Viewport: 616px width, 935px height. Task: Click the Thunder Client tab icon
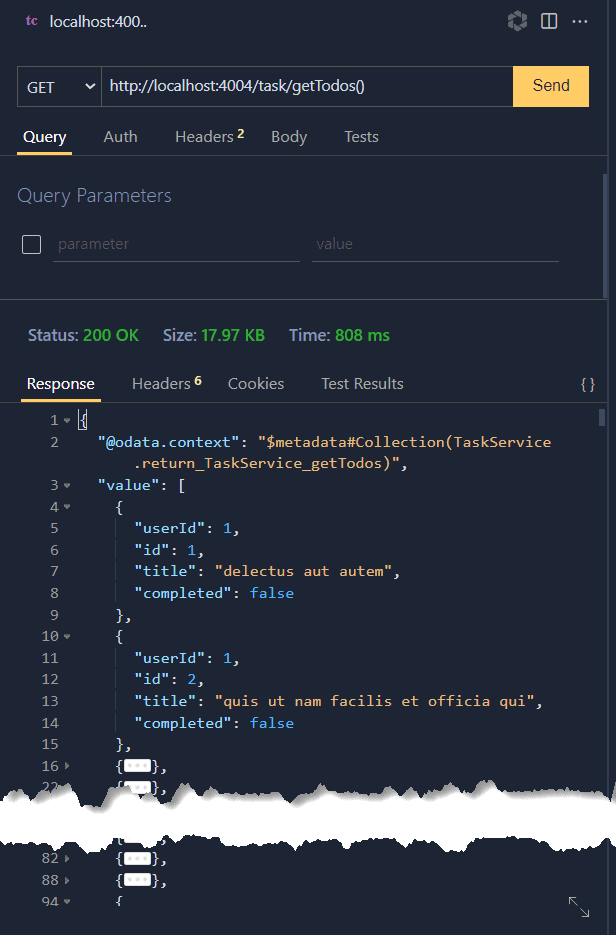pyautogui.click(x=32, y=21)
